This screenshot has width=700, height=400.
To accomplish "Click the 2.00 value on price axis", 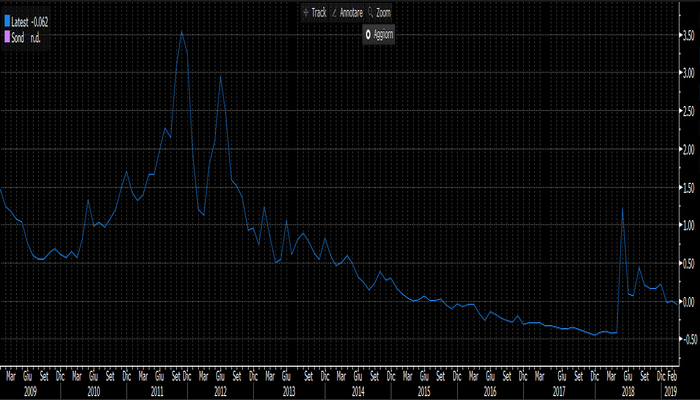I will 687,149.
